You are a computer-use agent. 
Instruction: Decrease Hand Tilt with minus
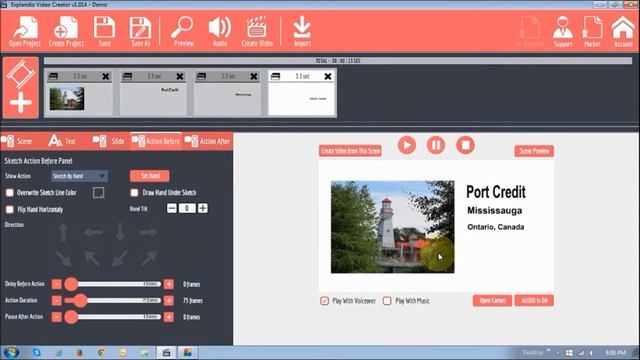click(172, 209)
